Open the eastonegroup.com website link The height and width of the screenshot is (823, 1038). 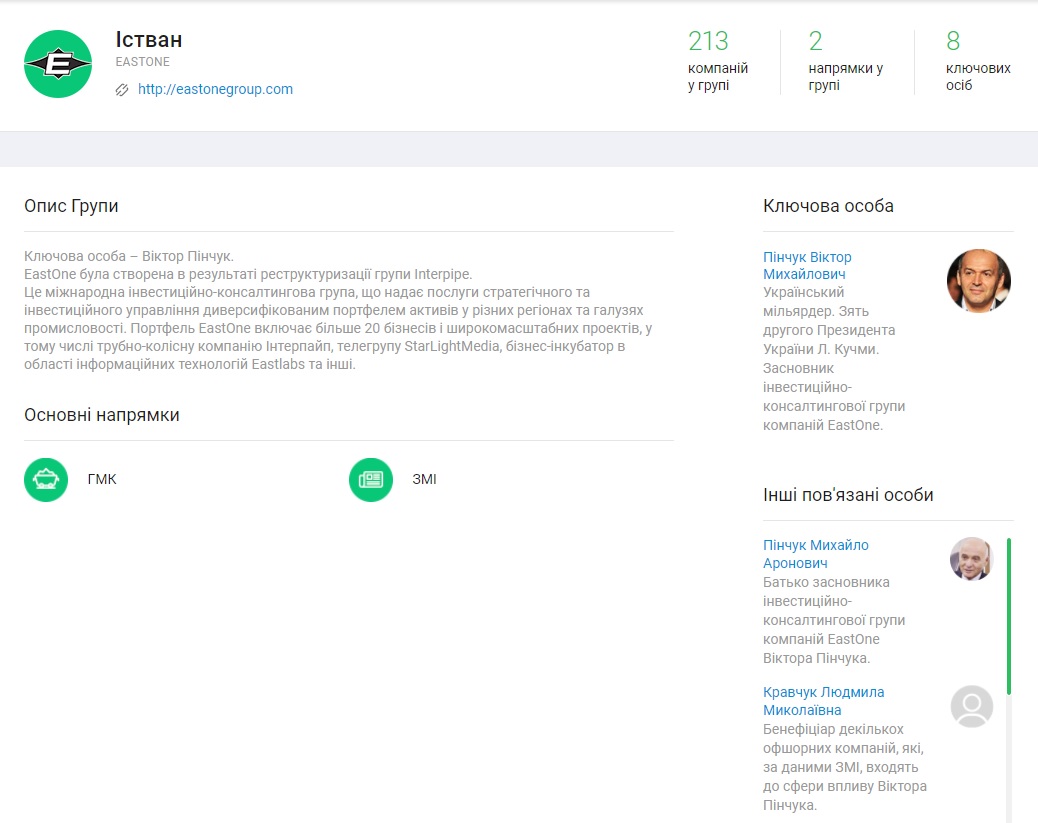[215, 89]
